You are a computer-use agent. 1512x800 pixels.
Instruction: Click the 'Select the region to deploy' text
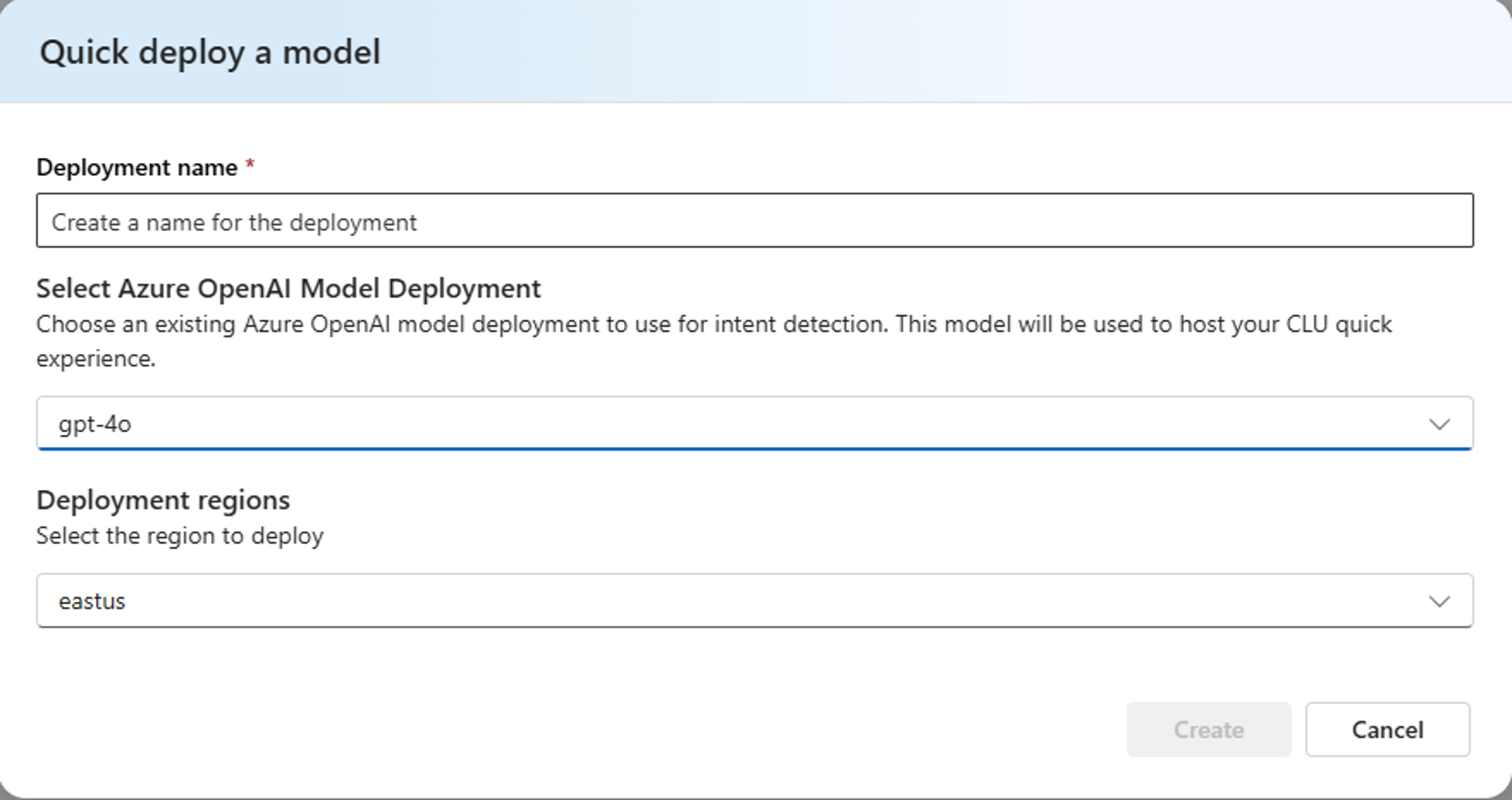tap(179, 536)
